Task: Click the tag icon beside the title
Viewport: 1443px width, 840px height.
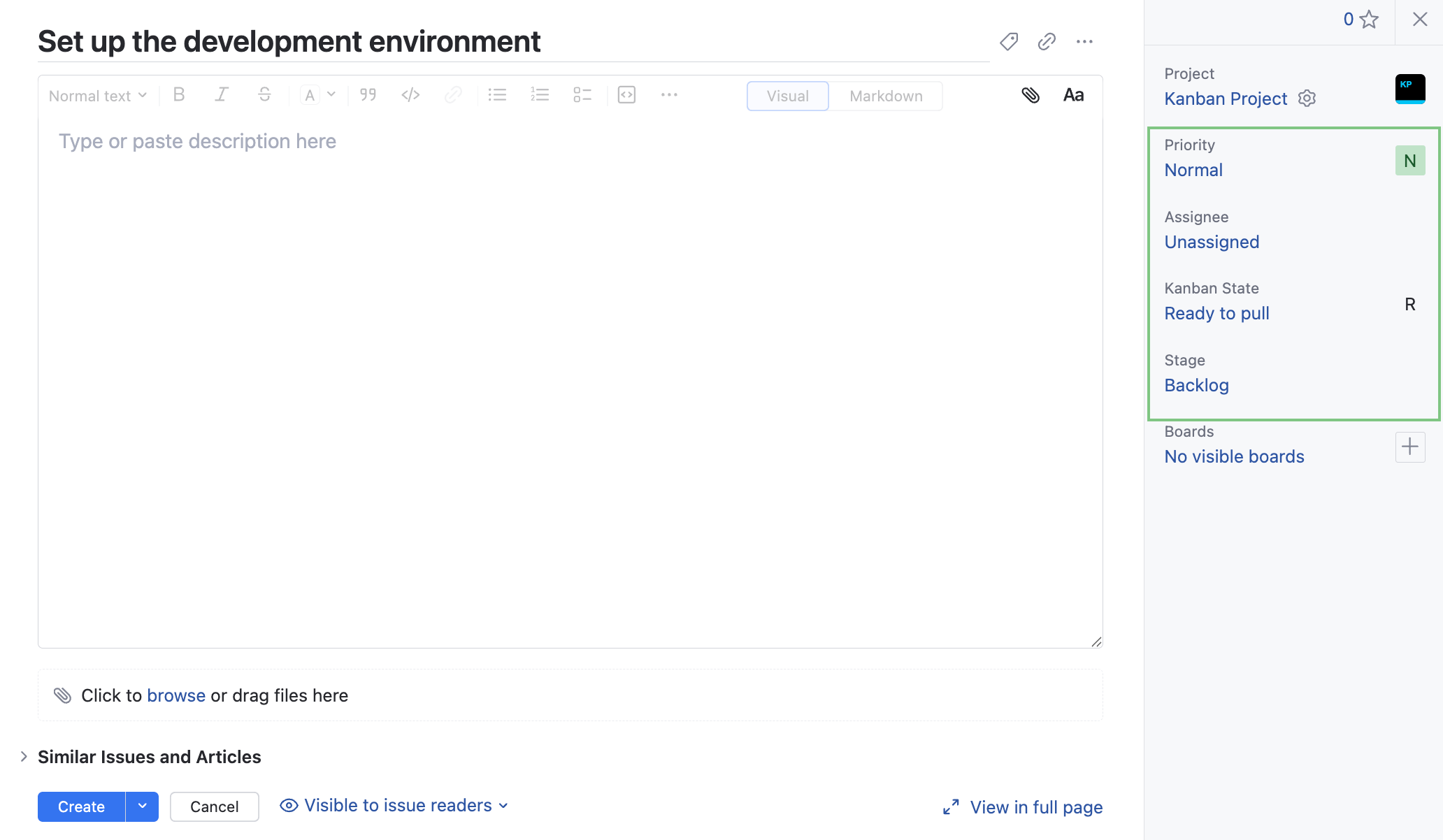Action: point(1008,42)
